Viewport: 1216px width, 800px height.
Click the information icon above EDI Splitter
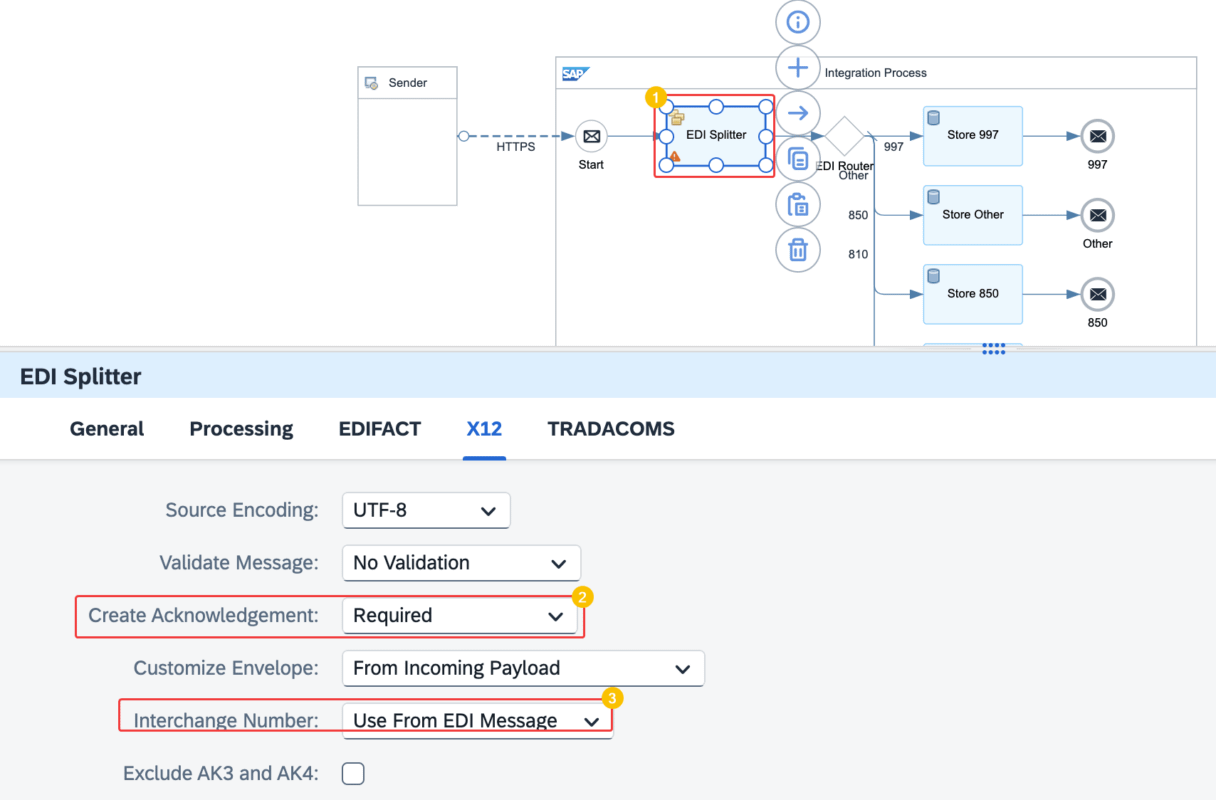798,22
